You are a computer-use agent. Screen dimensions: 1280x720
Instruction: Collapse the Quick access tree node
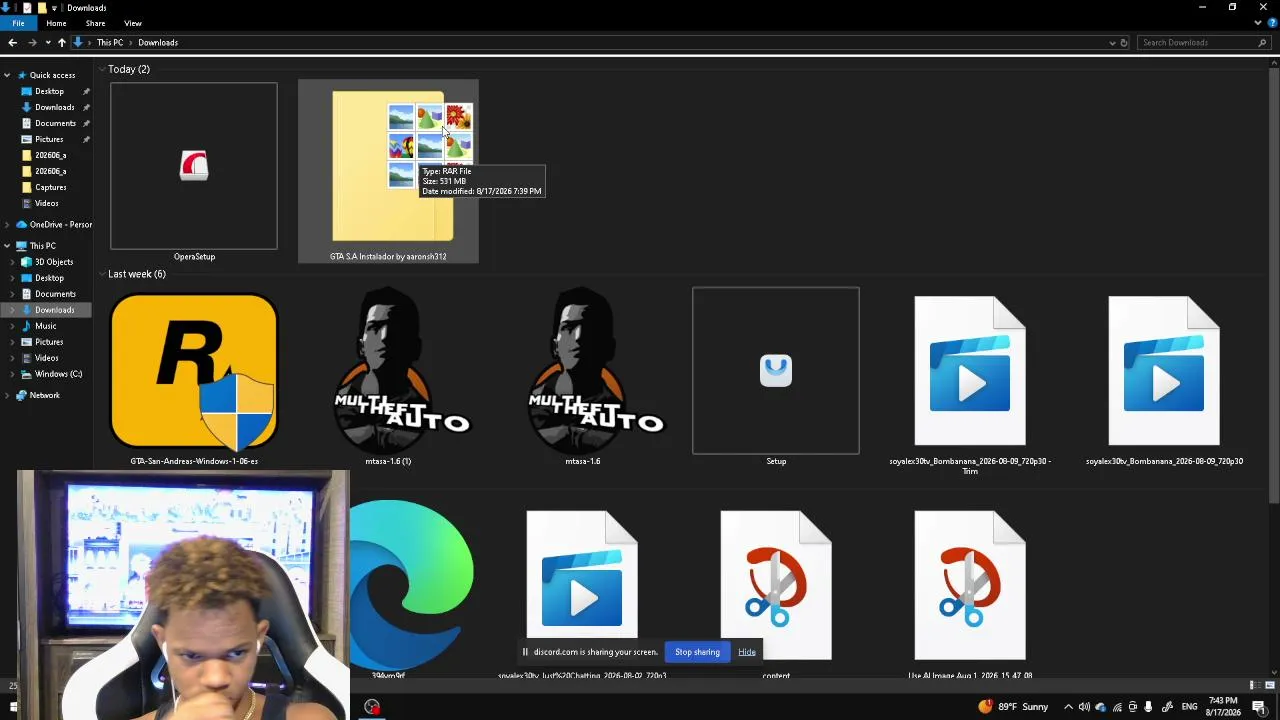coord(7,75)
